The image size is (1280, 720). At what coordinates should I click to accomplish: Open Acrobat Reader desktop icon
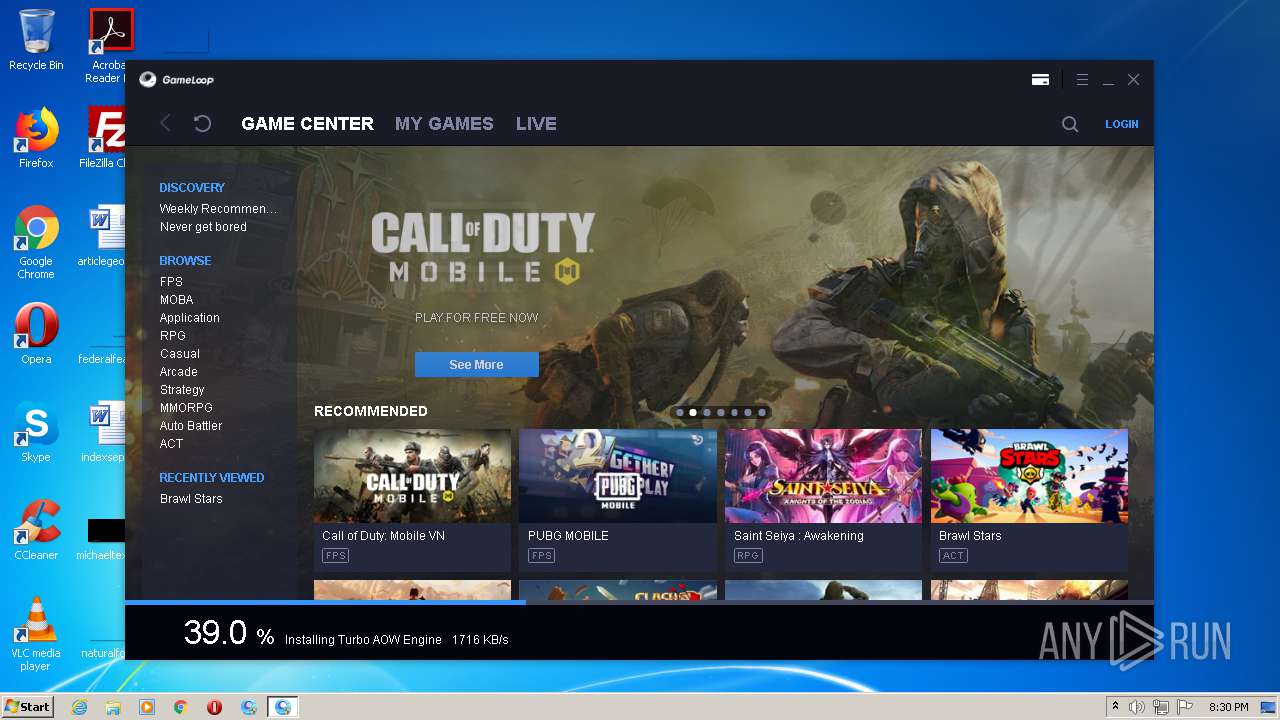click(x=108, y=46)
